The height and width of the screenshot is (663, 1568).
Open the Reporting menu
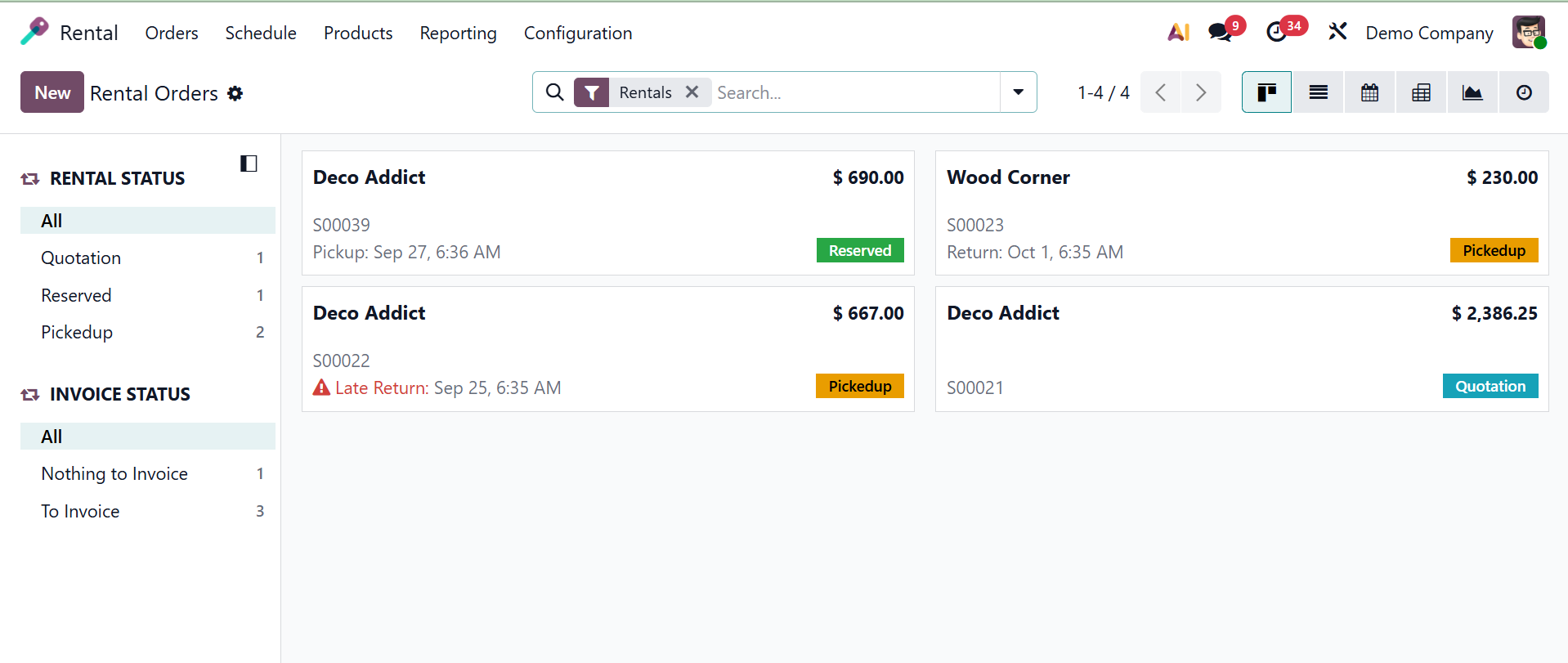(458, 34)
